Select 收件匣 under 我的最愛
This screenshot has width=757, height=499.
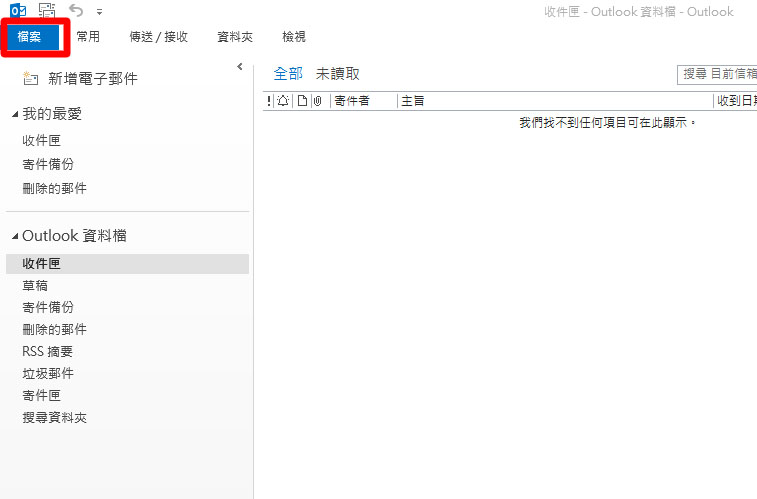tap(42, 140)
